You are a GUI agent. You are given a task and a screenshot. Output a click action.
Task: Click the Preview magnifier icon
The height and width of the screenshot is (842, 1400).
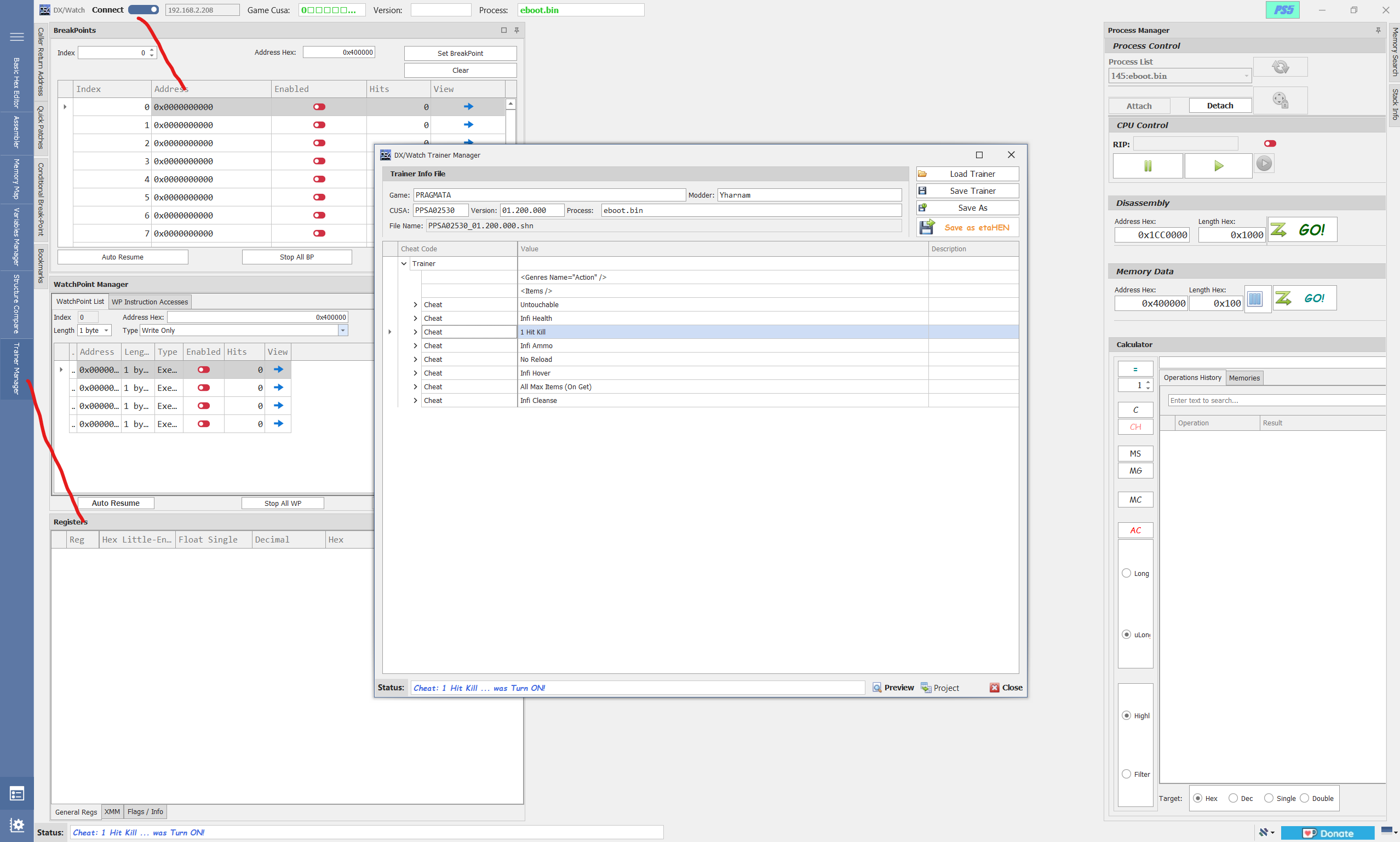tap(877, 688)
